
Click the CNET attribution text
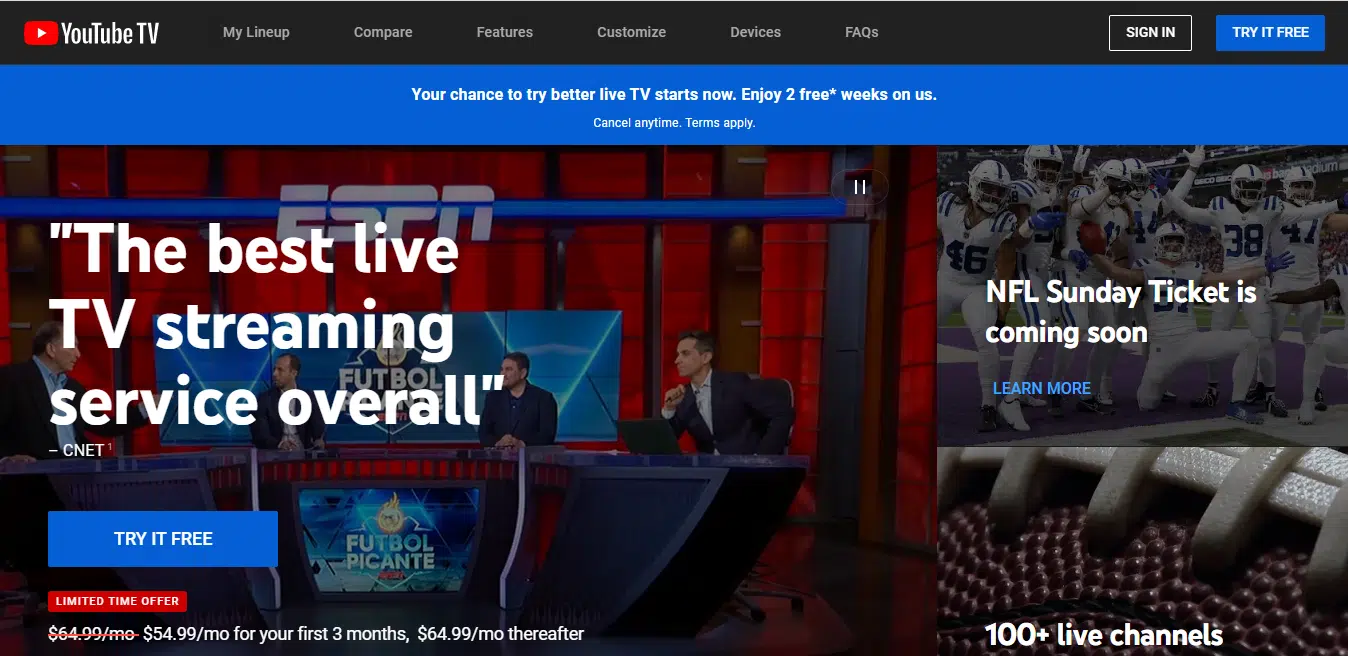pos(77,449)
